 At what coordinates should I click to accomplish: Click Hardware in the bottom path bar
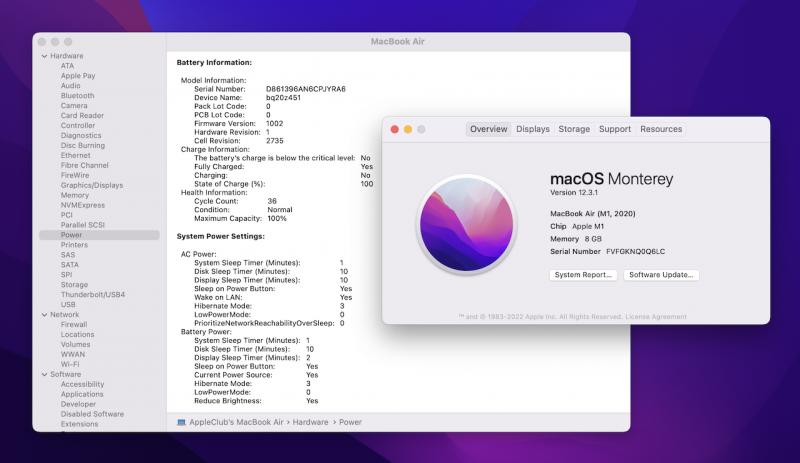[x=313, y=422]
